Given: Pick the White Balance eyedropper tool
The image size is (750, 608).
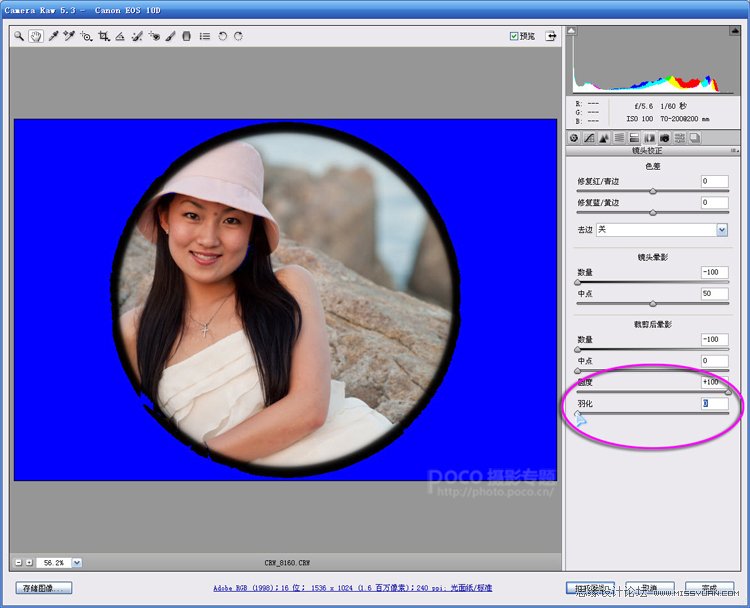Looking at the screenshot, I should point(53,36).
